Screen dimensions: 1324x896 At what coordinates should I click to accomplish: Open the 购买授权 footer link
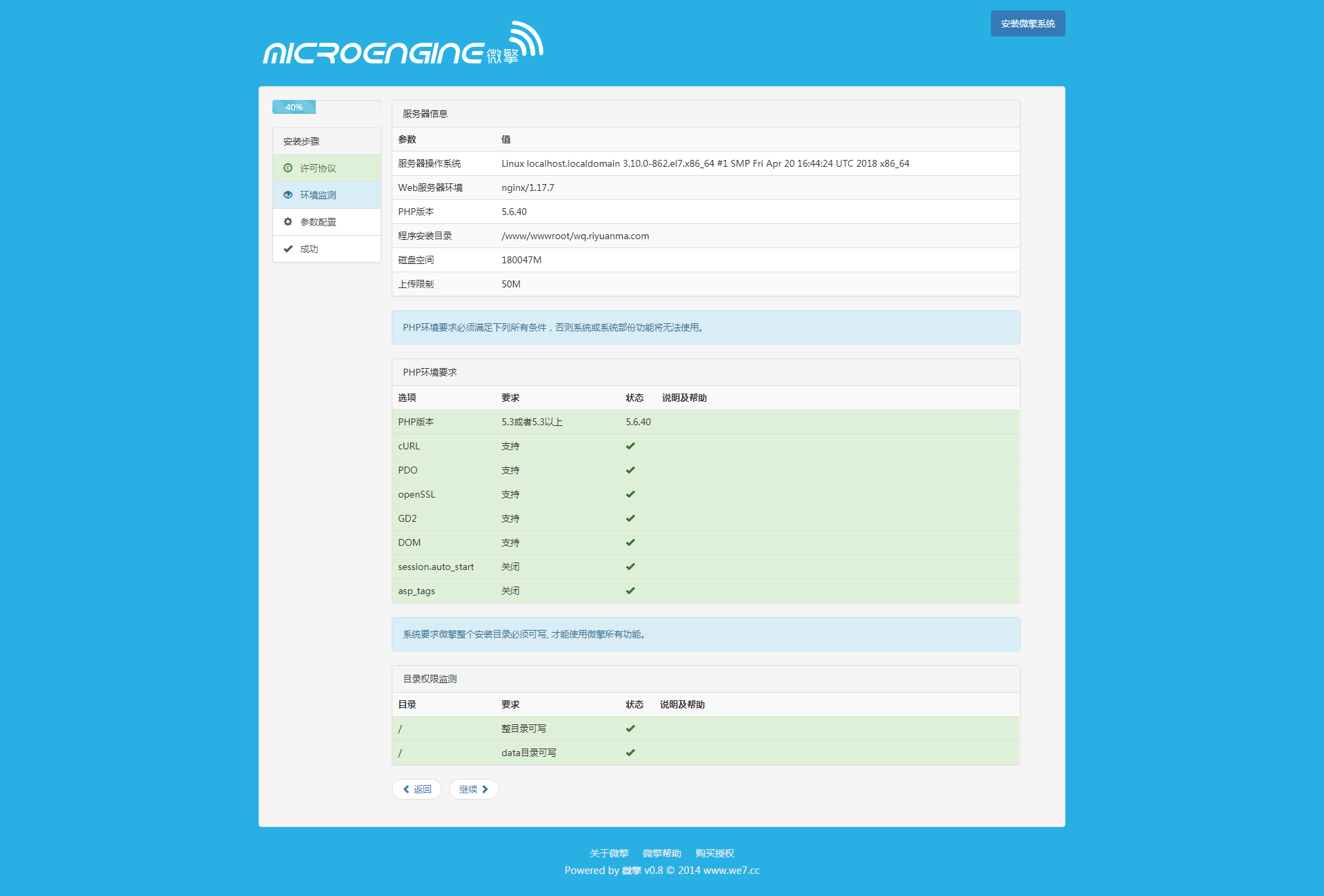click(714, 853)
